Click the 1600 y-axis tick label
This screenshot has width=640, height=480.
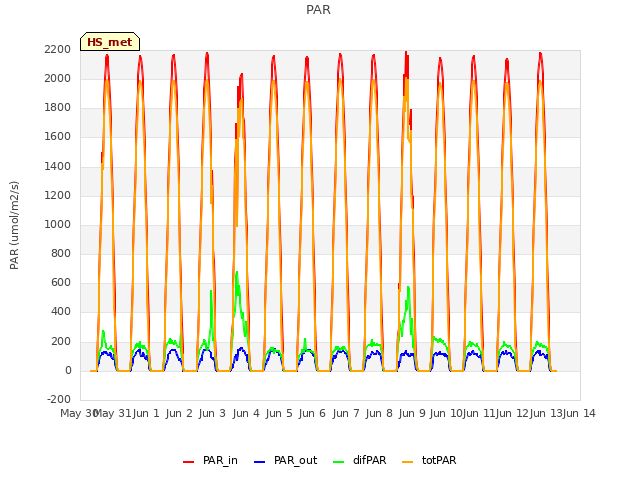58,137
